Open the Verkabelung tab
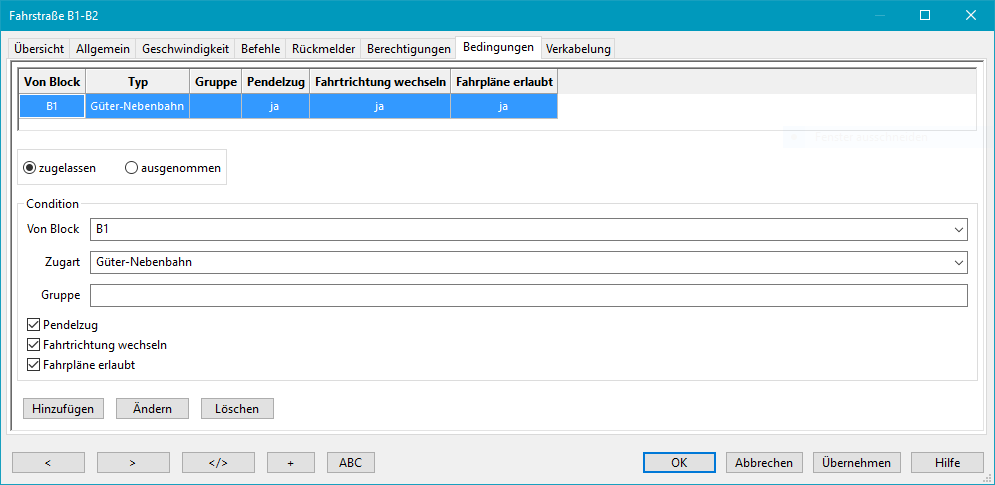Image resolution: width=995 pixels, height=485 pixels. point(578,49)
